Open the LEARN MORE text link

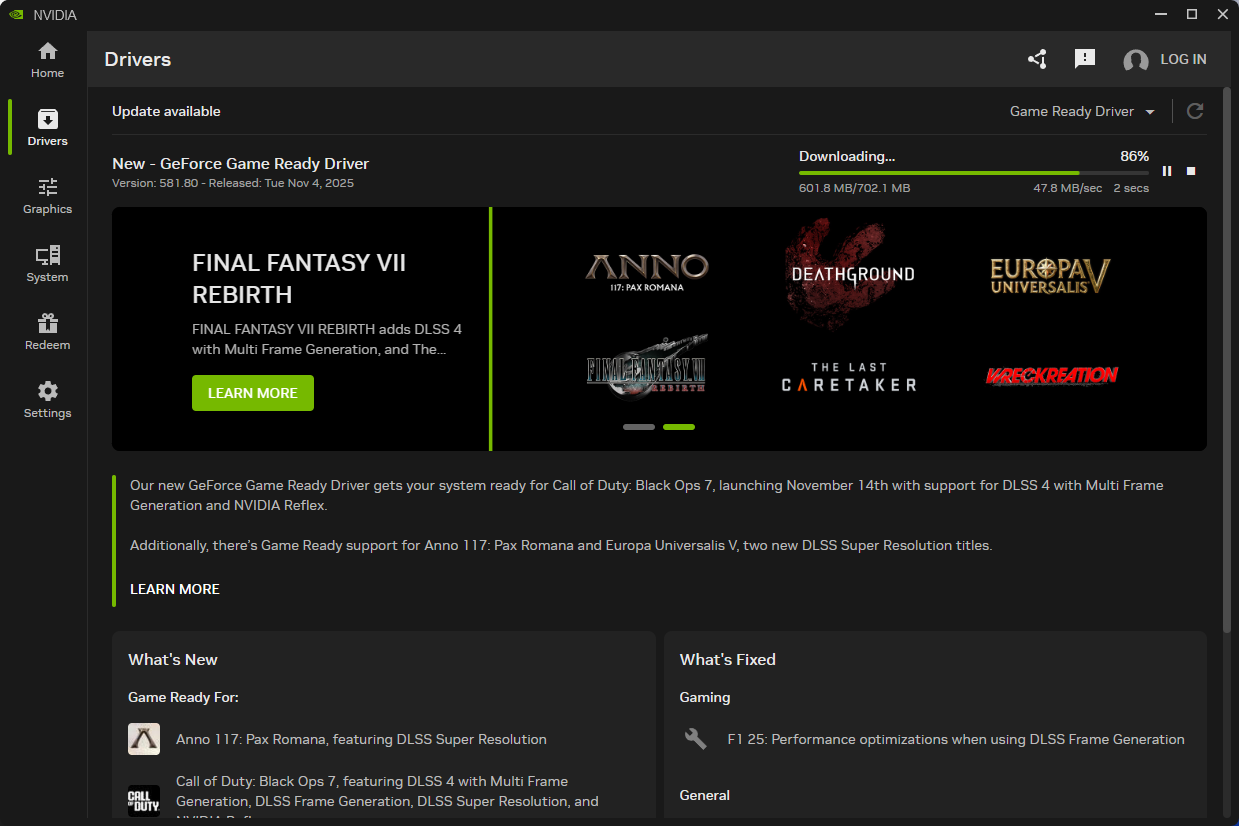coord(175,589)
